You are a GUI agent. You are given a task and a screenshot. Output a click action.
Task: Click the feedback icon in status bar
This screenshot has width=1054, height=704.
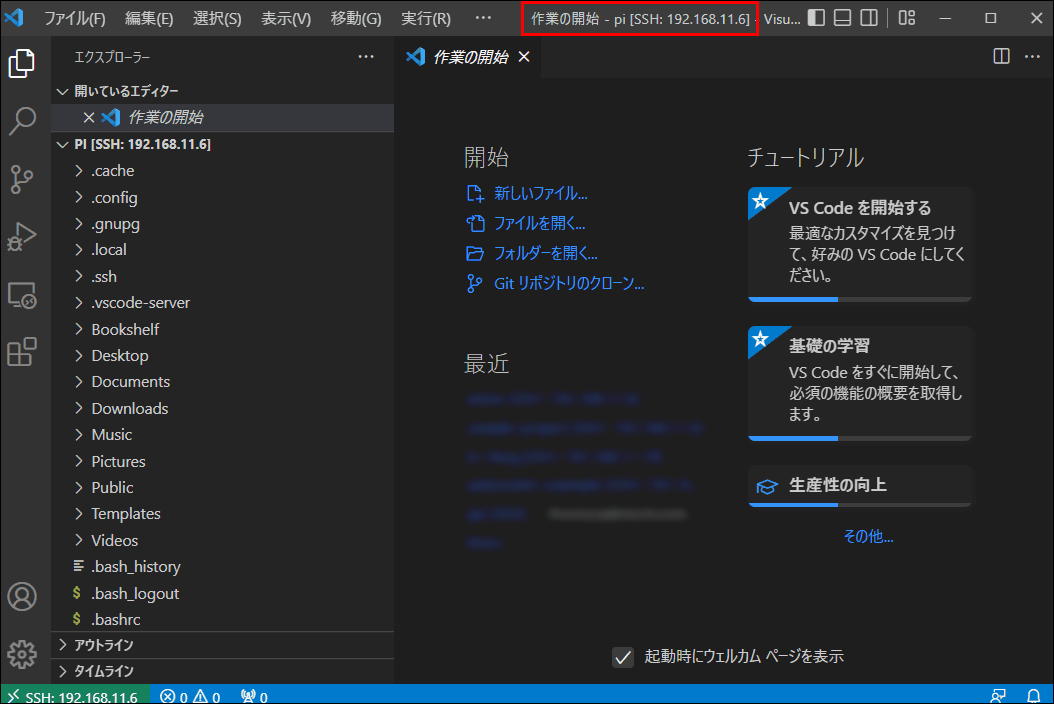[999, 695]
